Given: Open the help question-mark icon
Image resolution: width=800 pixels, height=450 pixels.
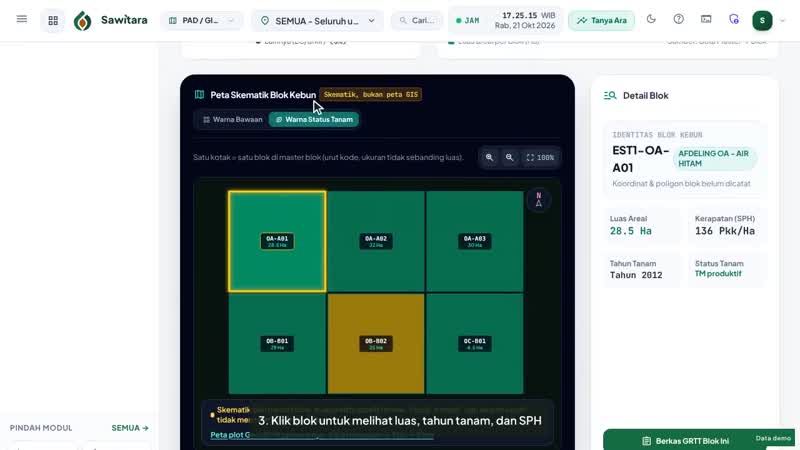Looking at the screenshot, I should click(x=679, y=19).
